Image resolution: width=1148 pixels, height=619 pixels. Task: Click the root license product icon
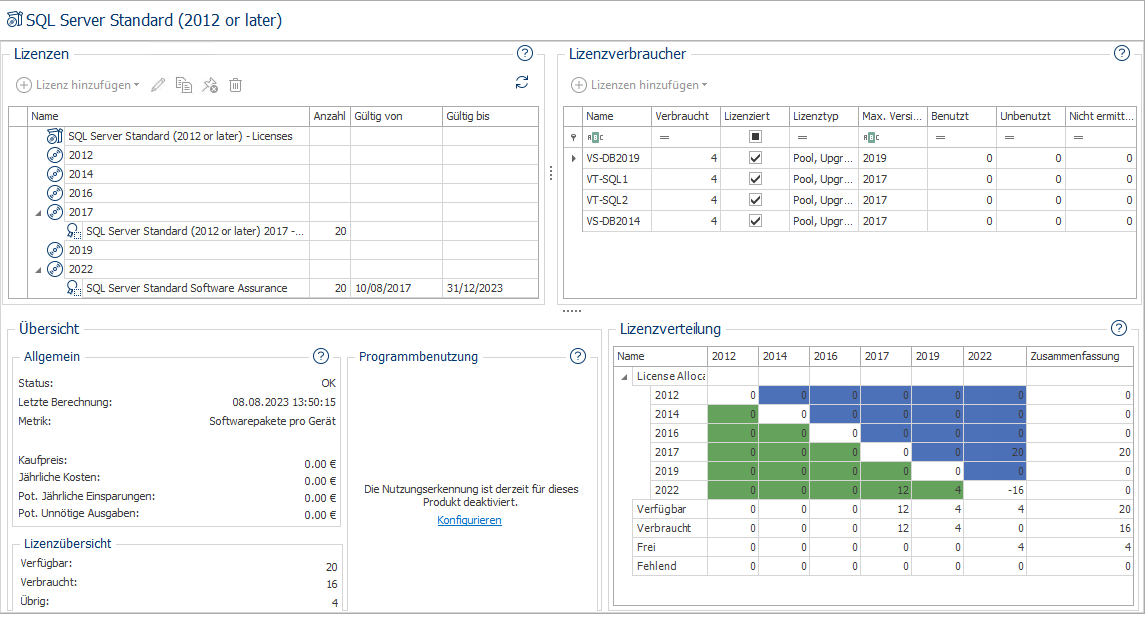(55, 136)
